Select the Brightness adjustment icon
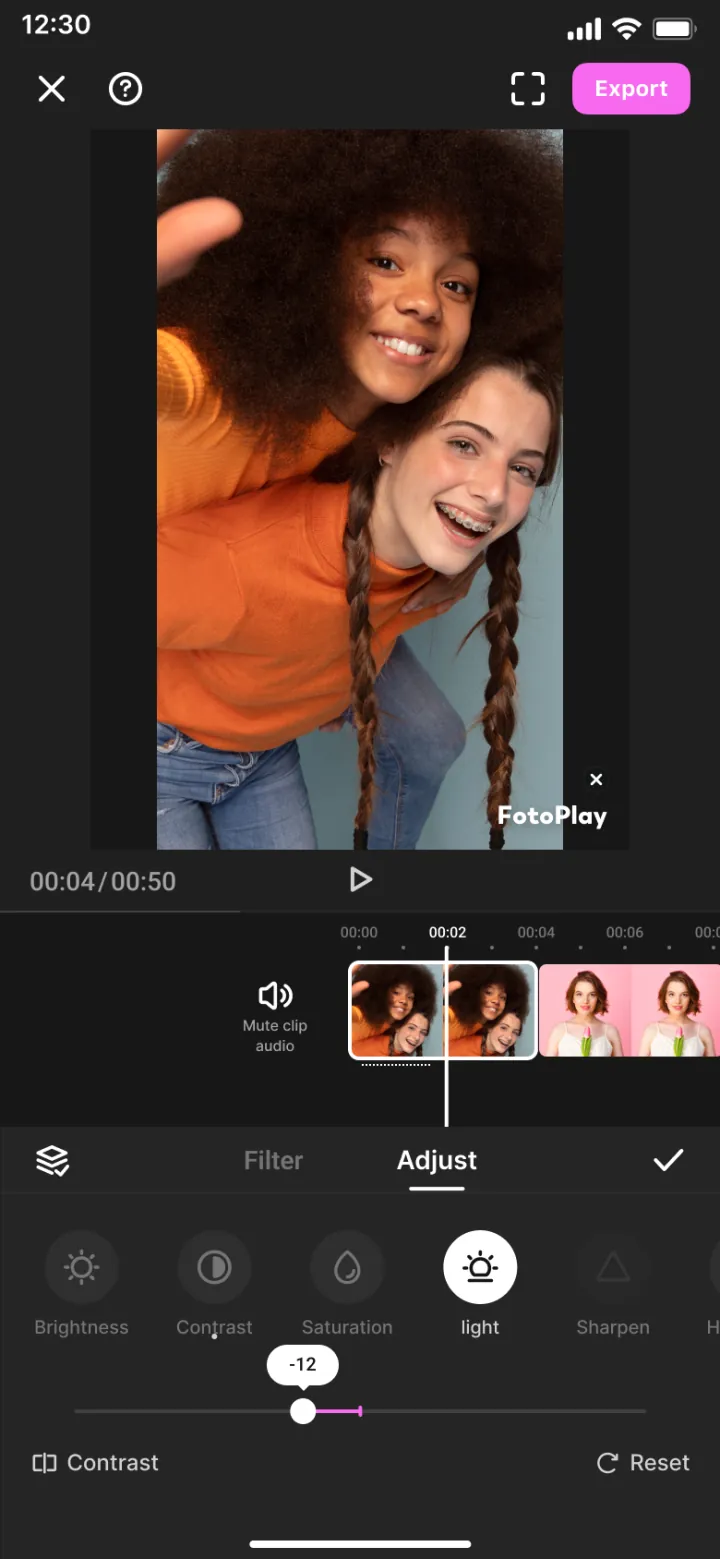 (x=82, y=1268)
